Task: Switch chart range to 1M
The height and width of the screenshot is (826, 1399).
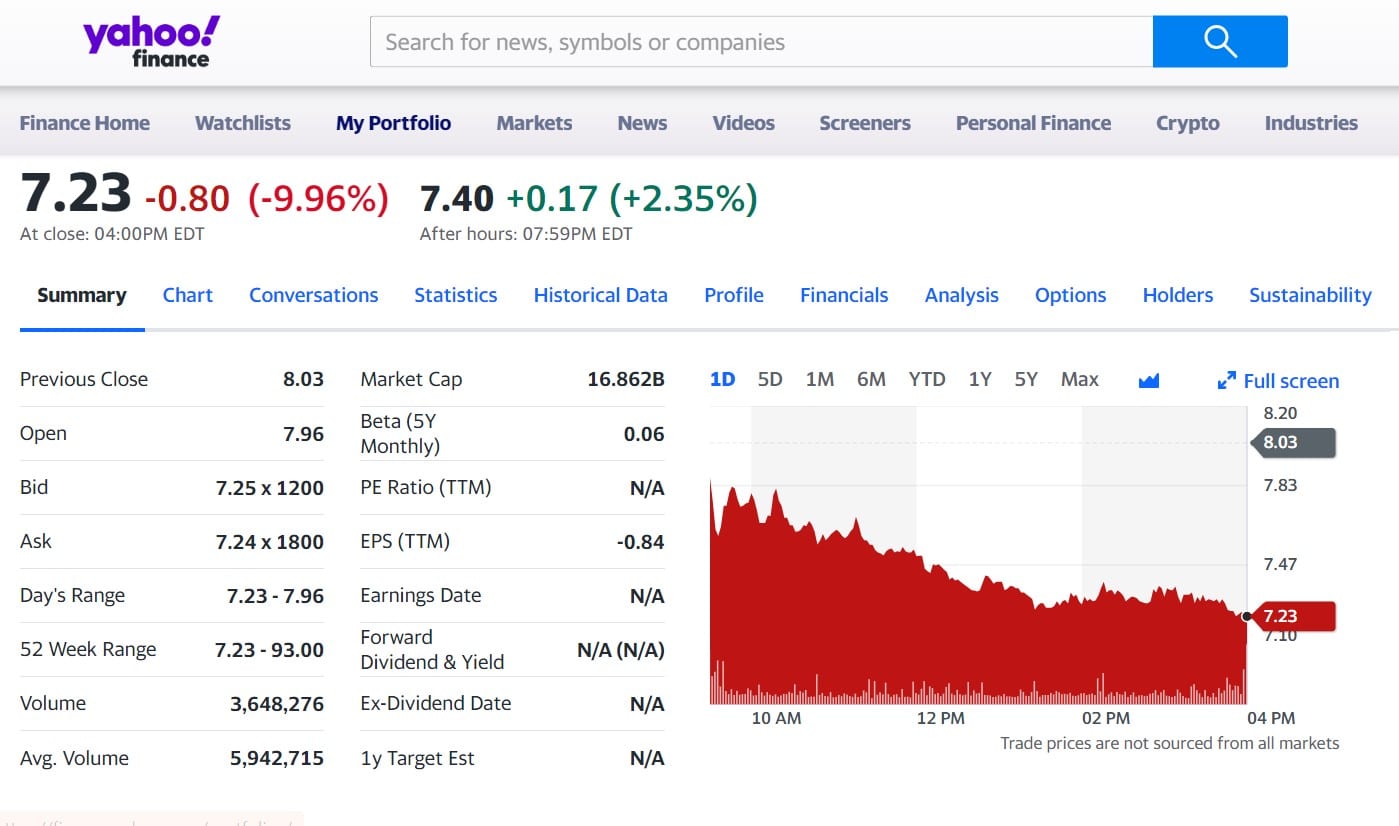Action: pos(819,380)
